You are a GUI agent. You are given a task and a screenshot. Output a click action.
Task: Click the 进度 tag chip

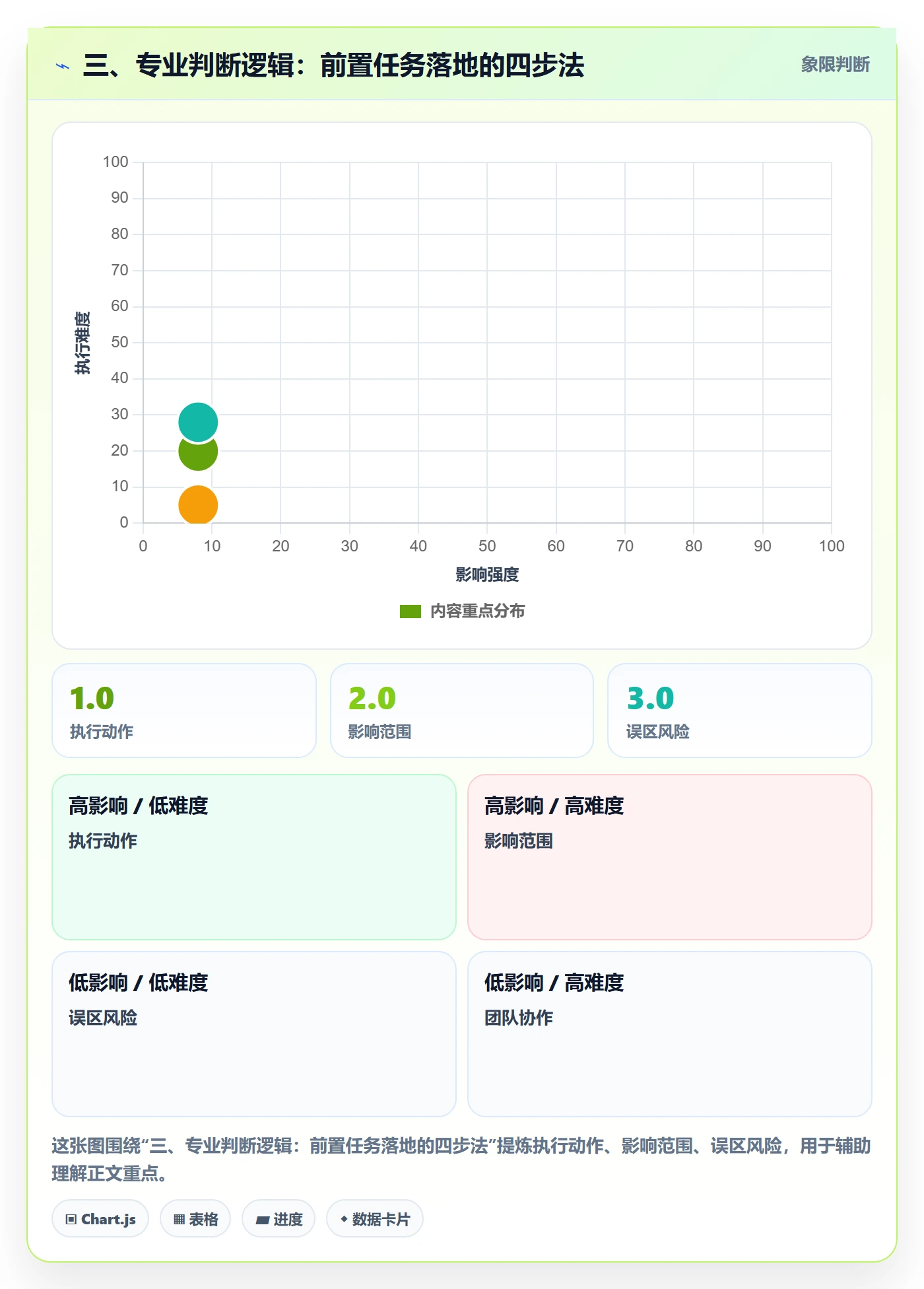279,1219
